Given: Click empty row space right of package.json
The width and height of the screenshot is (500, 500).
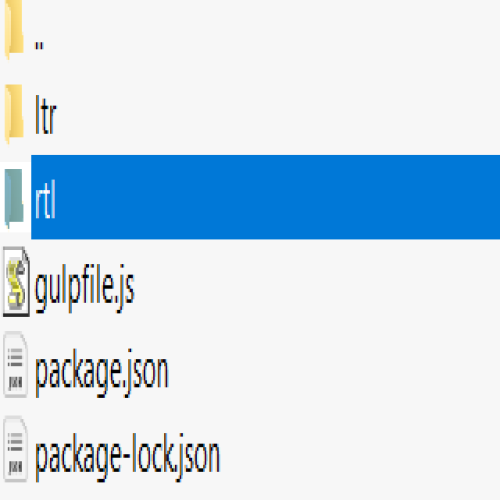Looking at the screenshot, I should click(x=335, y=365).
